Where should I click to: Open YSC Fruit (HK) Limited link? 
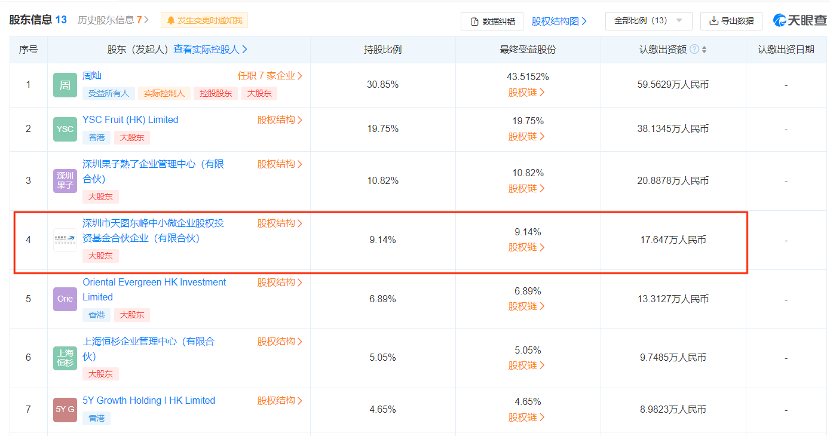130,120
